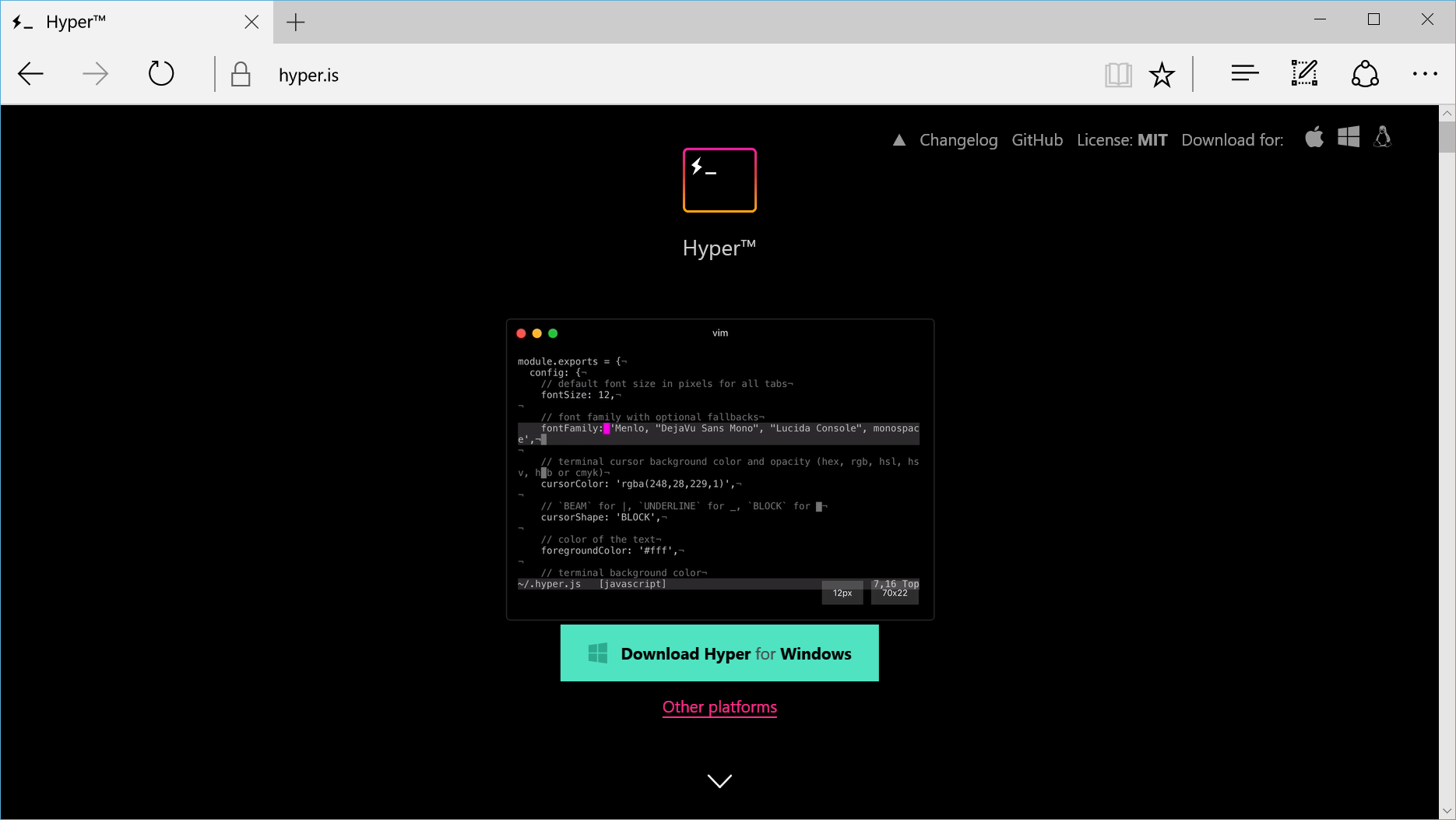Click the site lock icon in address bar
The height and width of the screenshot is (820, 1456).
click(240, 74)
